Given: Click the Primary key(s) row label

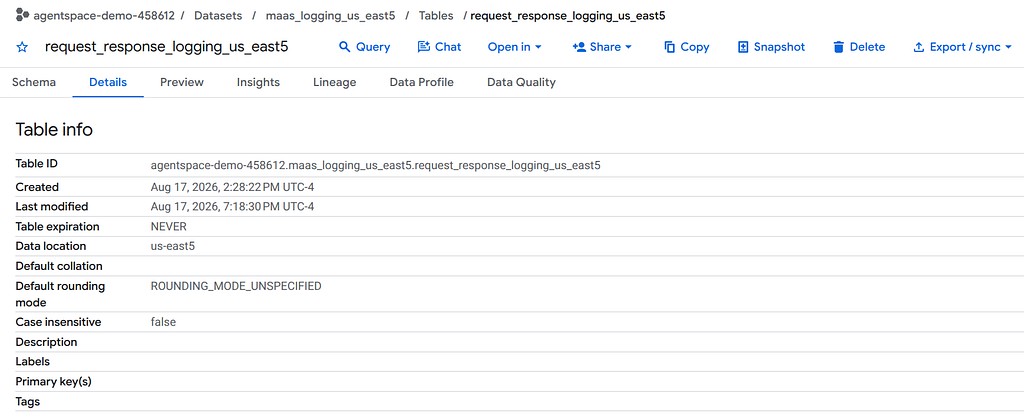Looking at the screenshot, I should tap(54, 382).
